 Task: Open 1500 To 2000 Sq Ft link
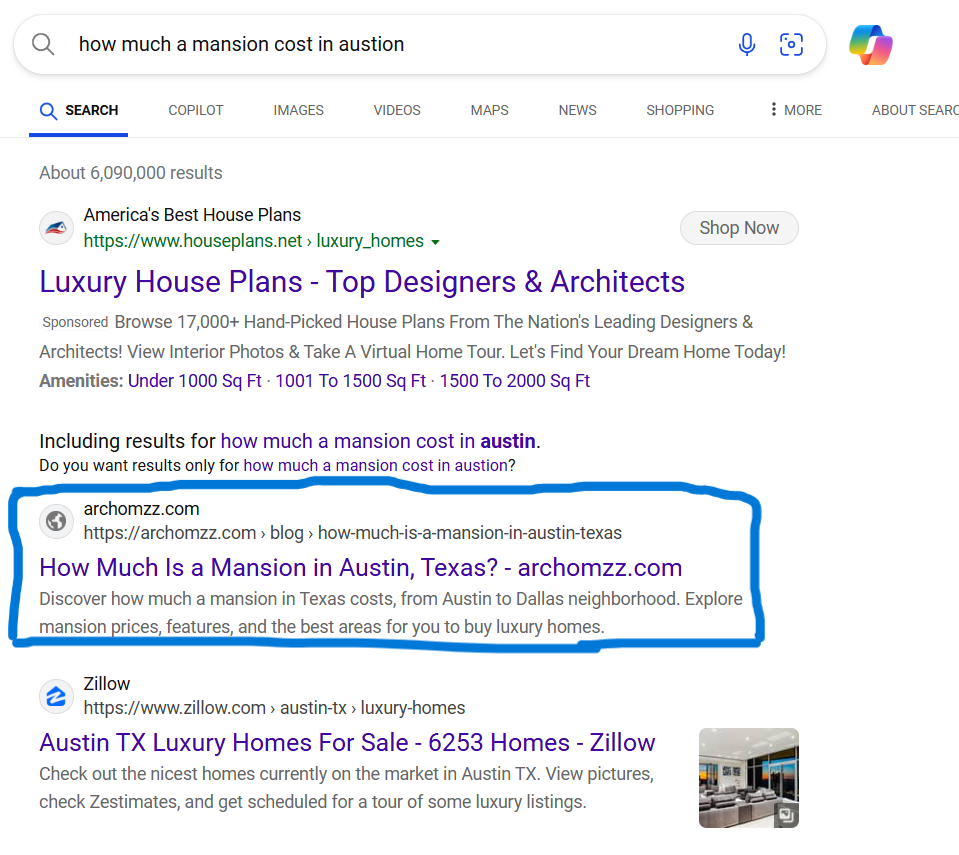click(x=514, y=381)
